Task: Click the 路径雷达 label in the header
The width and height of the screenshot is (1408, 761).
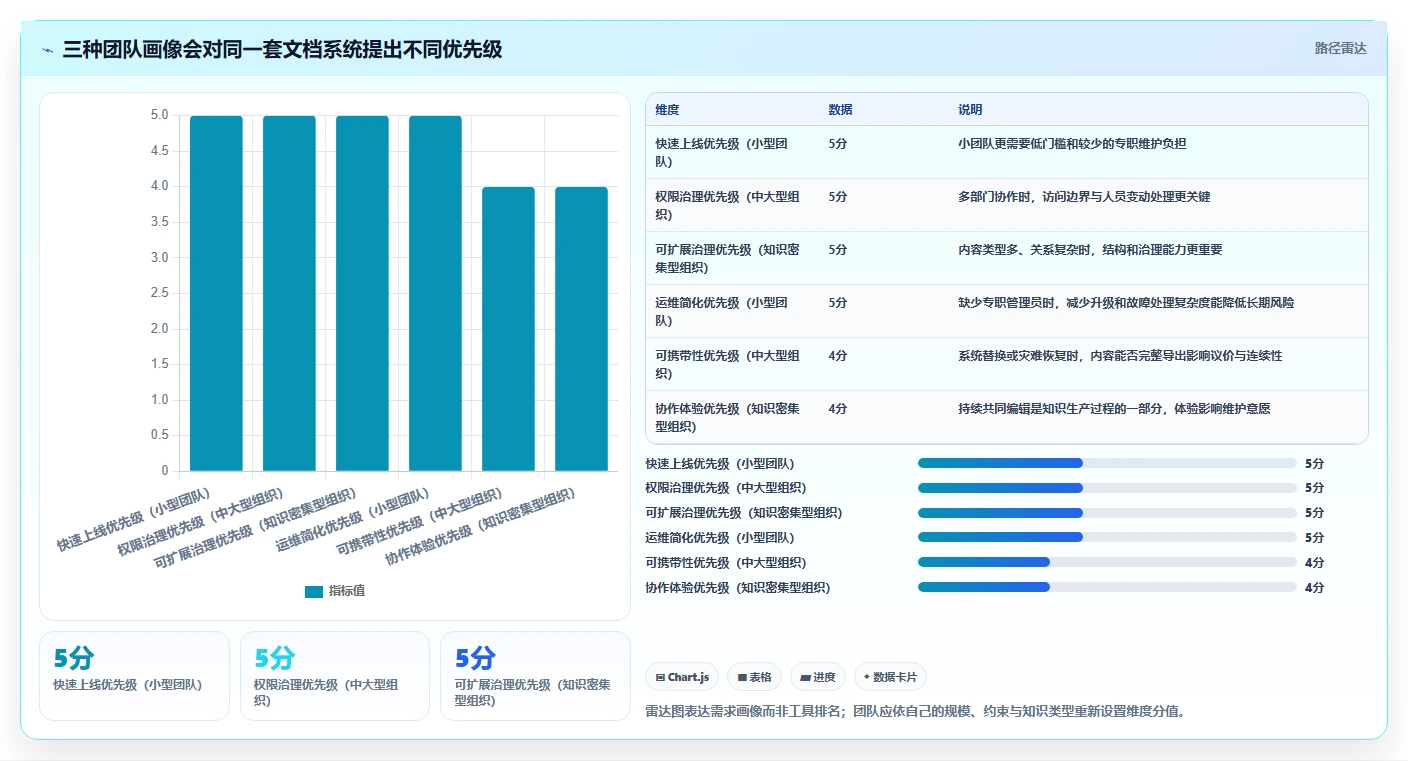Action: point(1340,48)
